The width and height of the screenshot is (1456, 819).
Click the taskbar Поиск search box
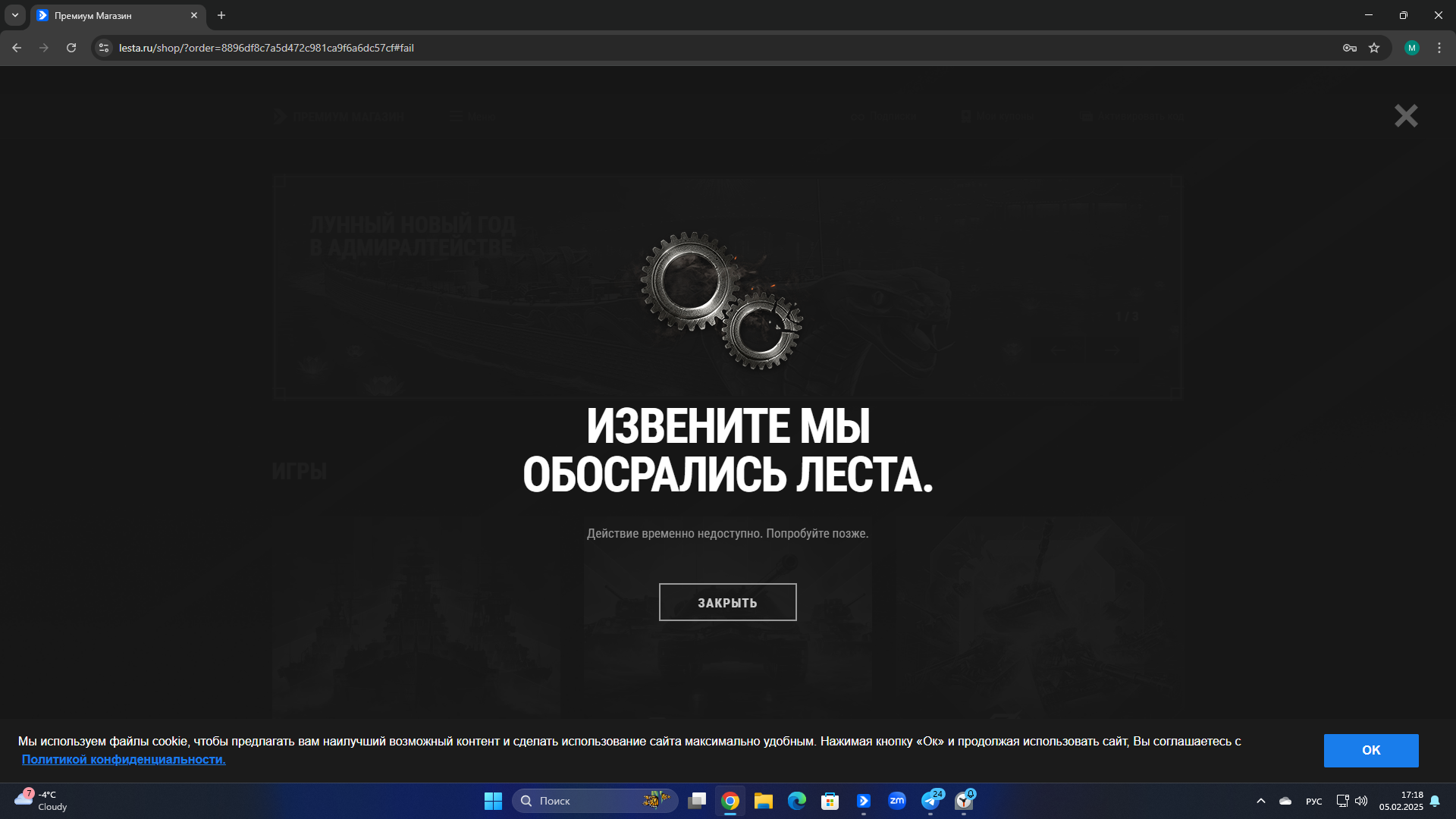coord(595,801)
